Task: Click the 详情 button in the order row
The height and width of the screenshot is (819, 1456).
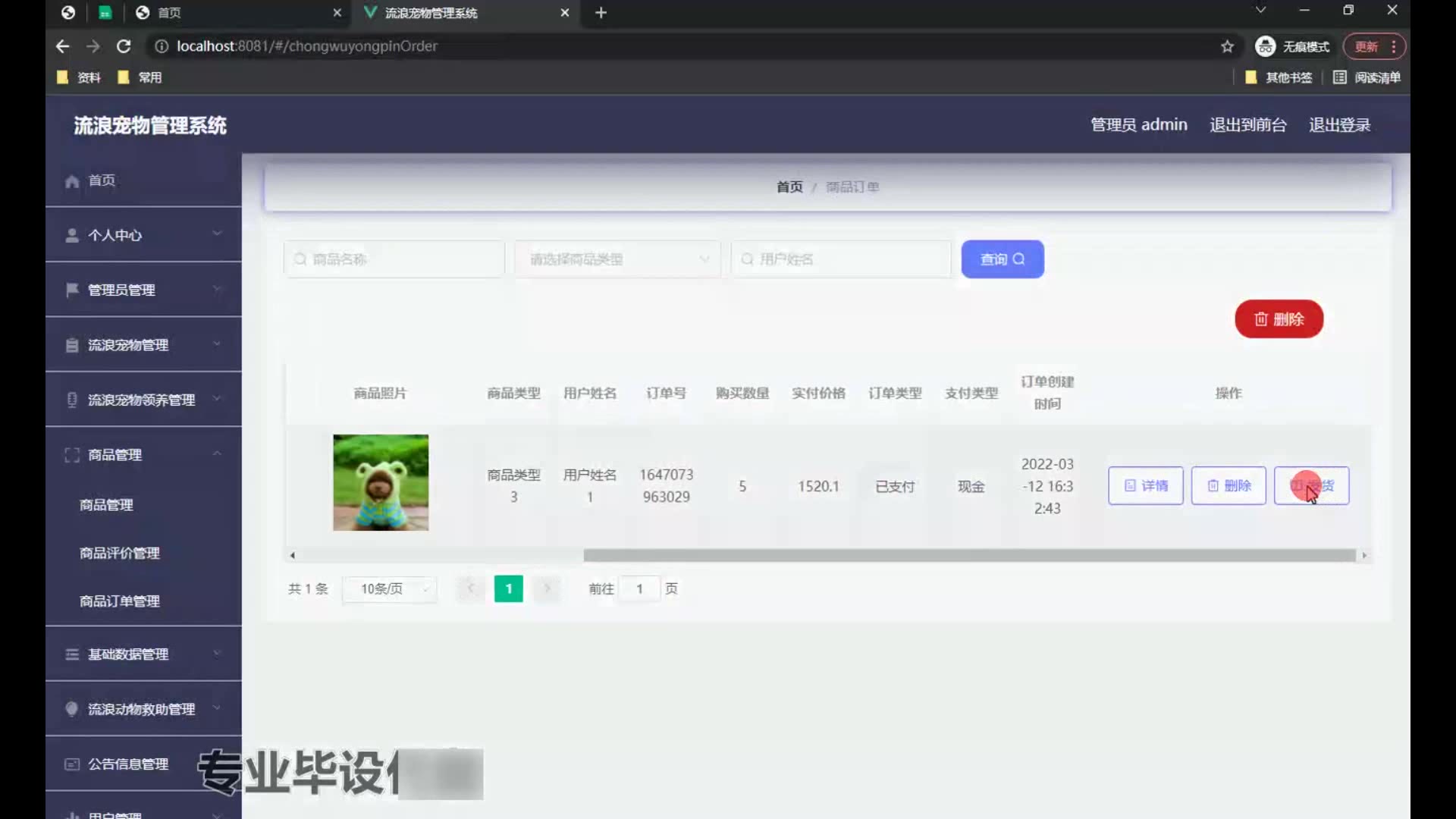Action: pos(1145,485)
